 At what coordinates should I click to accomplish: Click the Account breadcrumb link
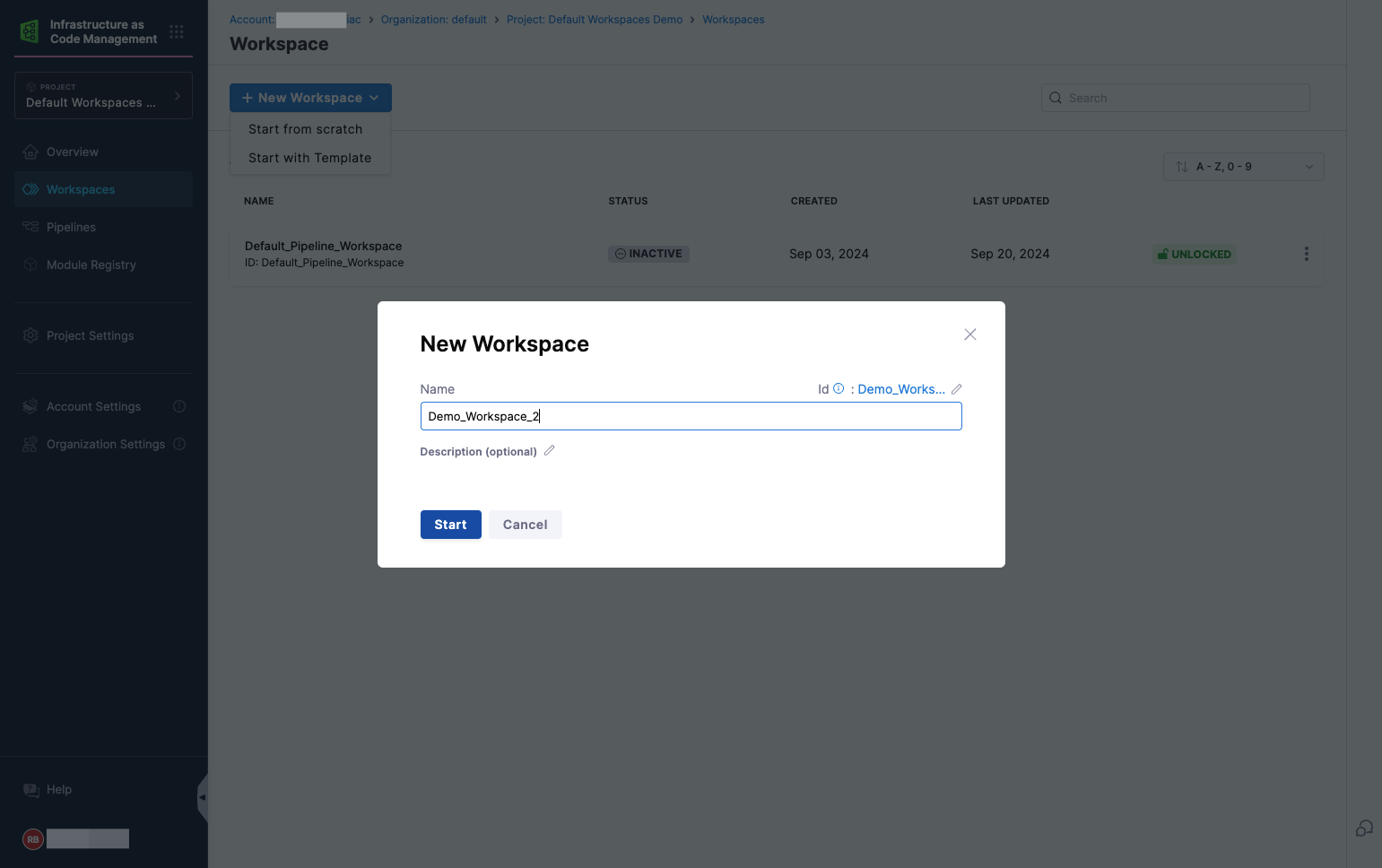(295, 20)
